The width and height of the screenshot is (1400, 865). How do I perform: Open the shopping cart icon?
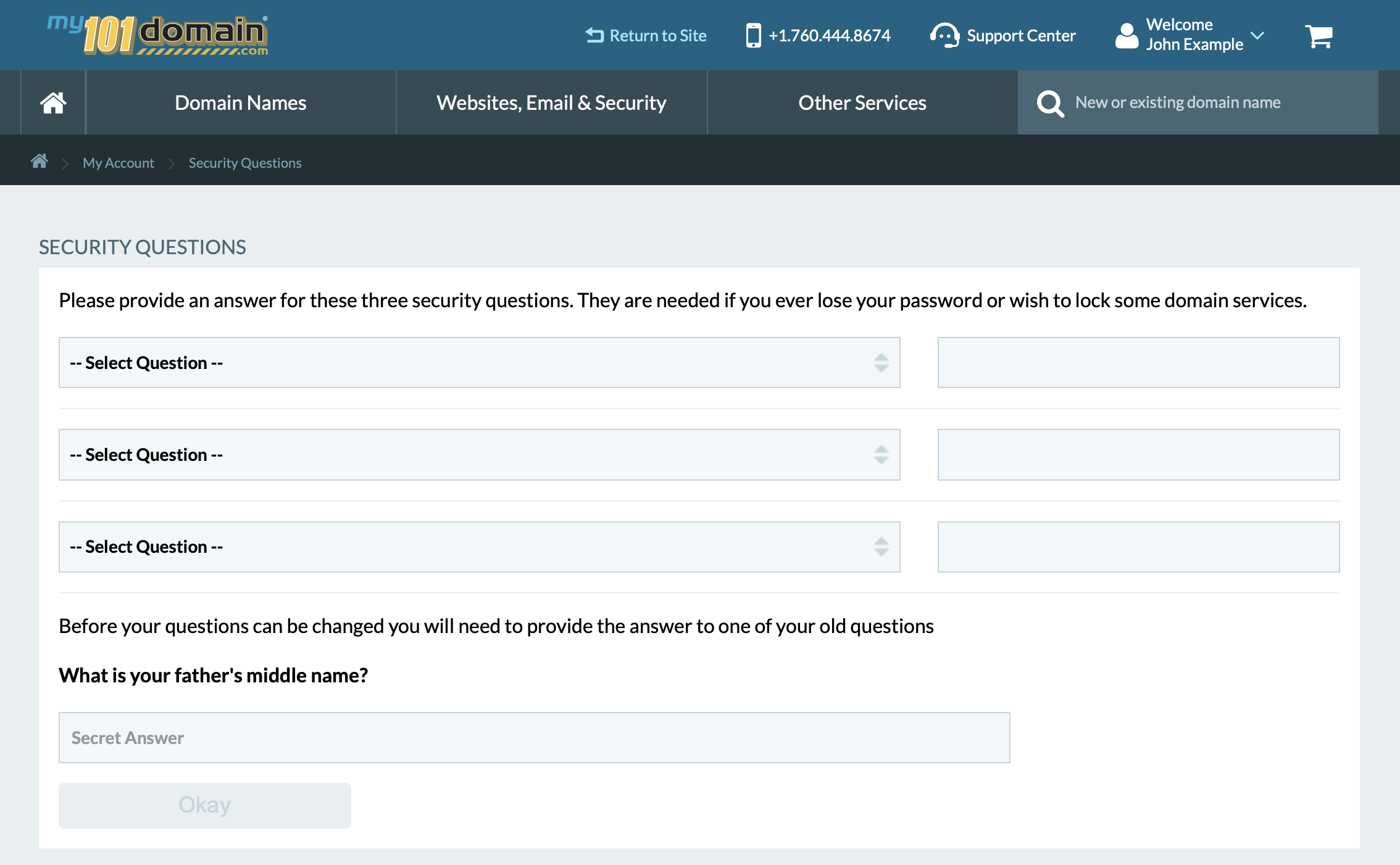[1319, 36]
